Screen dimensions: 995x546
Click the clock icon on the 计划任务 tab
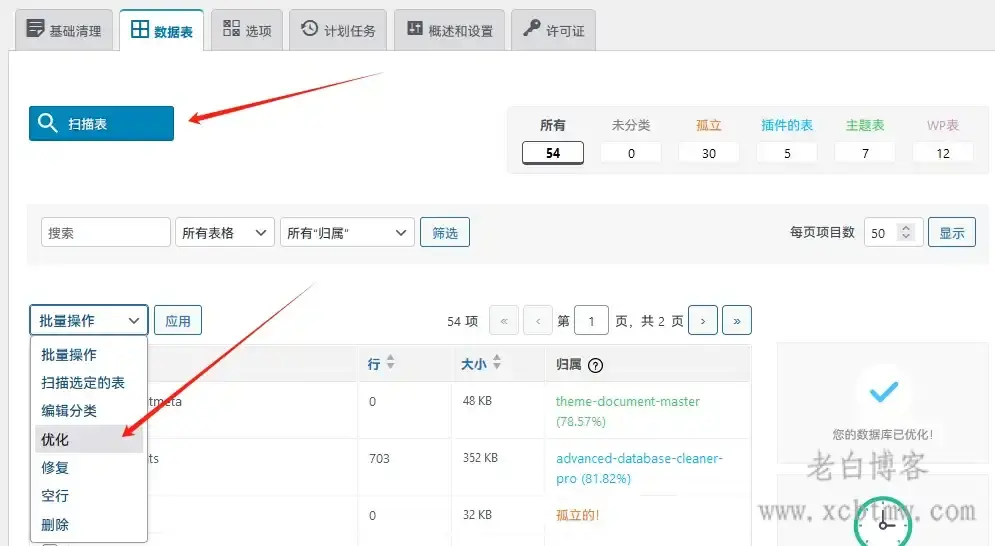(x=309, y=28)
